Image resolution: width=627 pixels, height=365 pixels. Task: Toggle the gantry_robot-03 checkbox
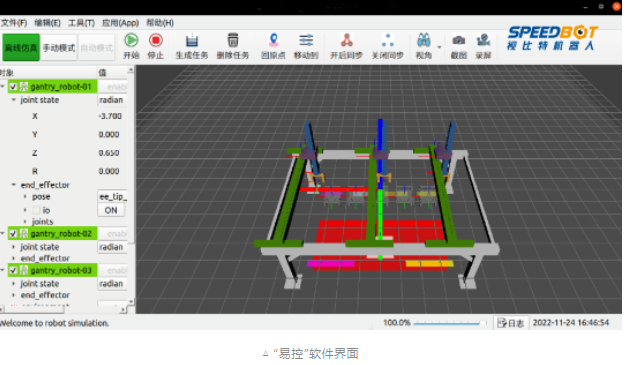point(13,271)
